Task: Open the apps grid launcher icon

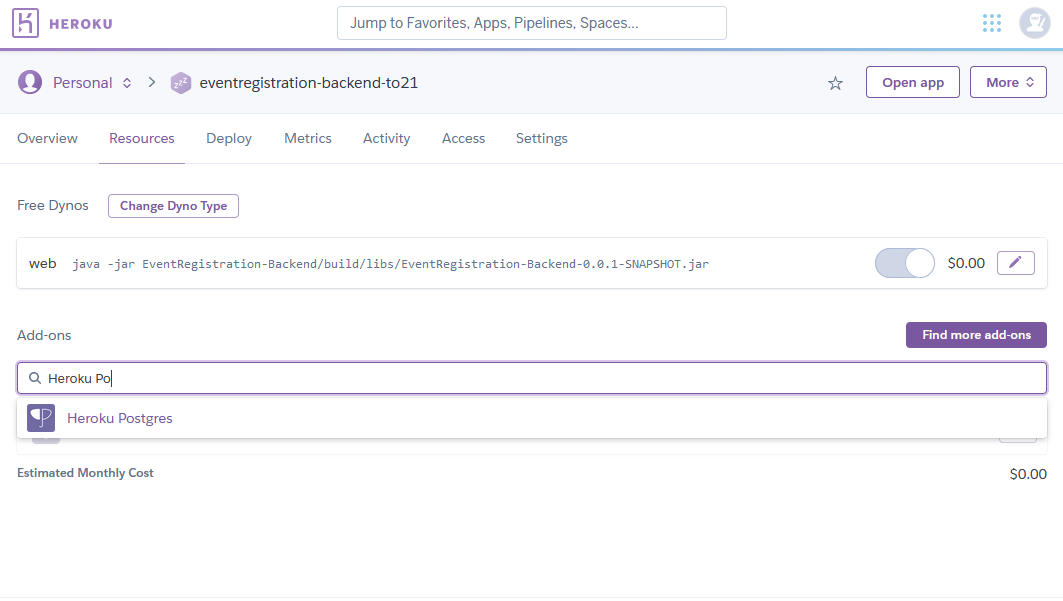Action: [991, 23]
